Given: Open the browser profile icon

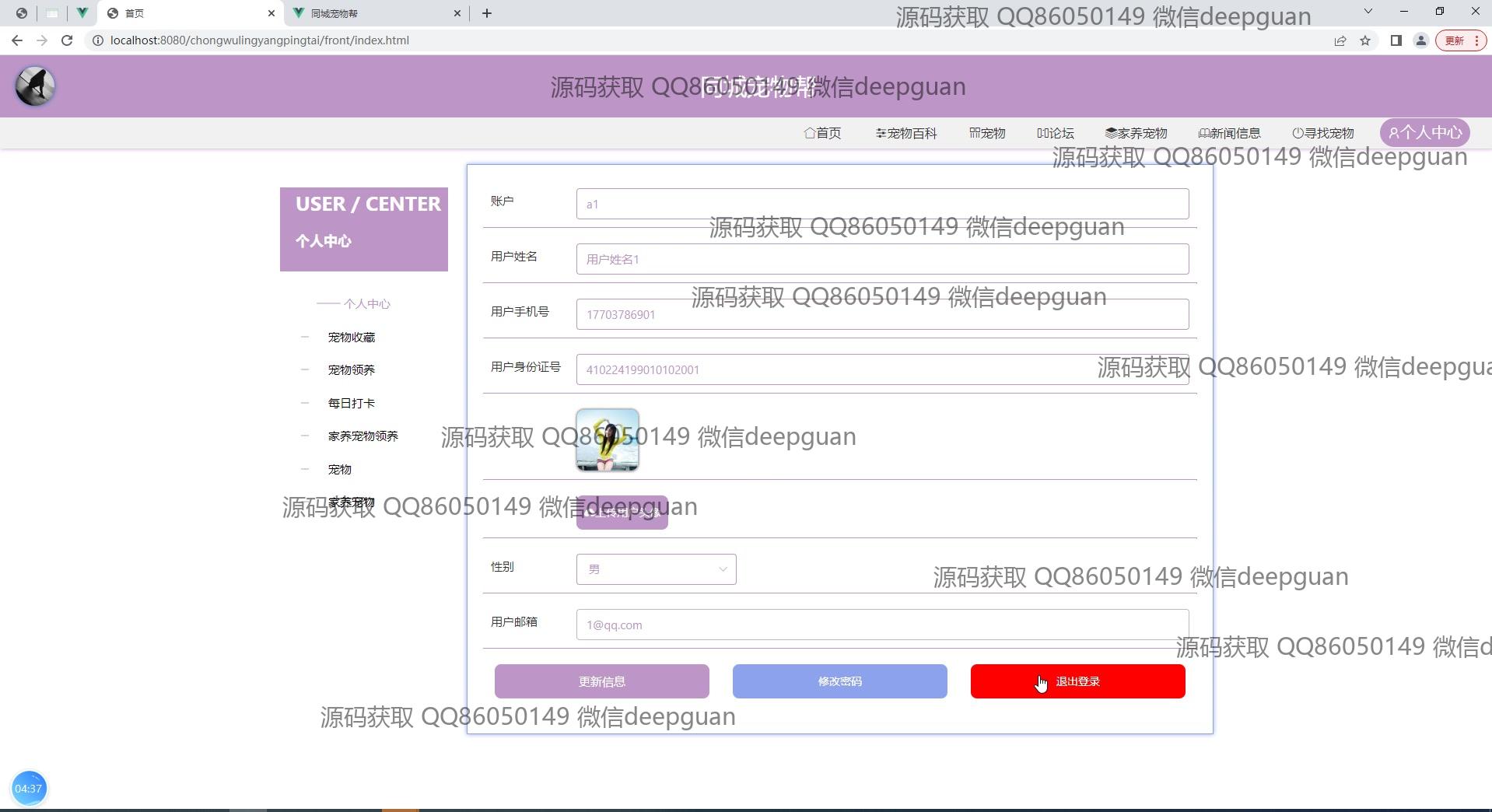Looking at the screenshot, I should pos(1420,40).
